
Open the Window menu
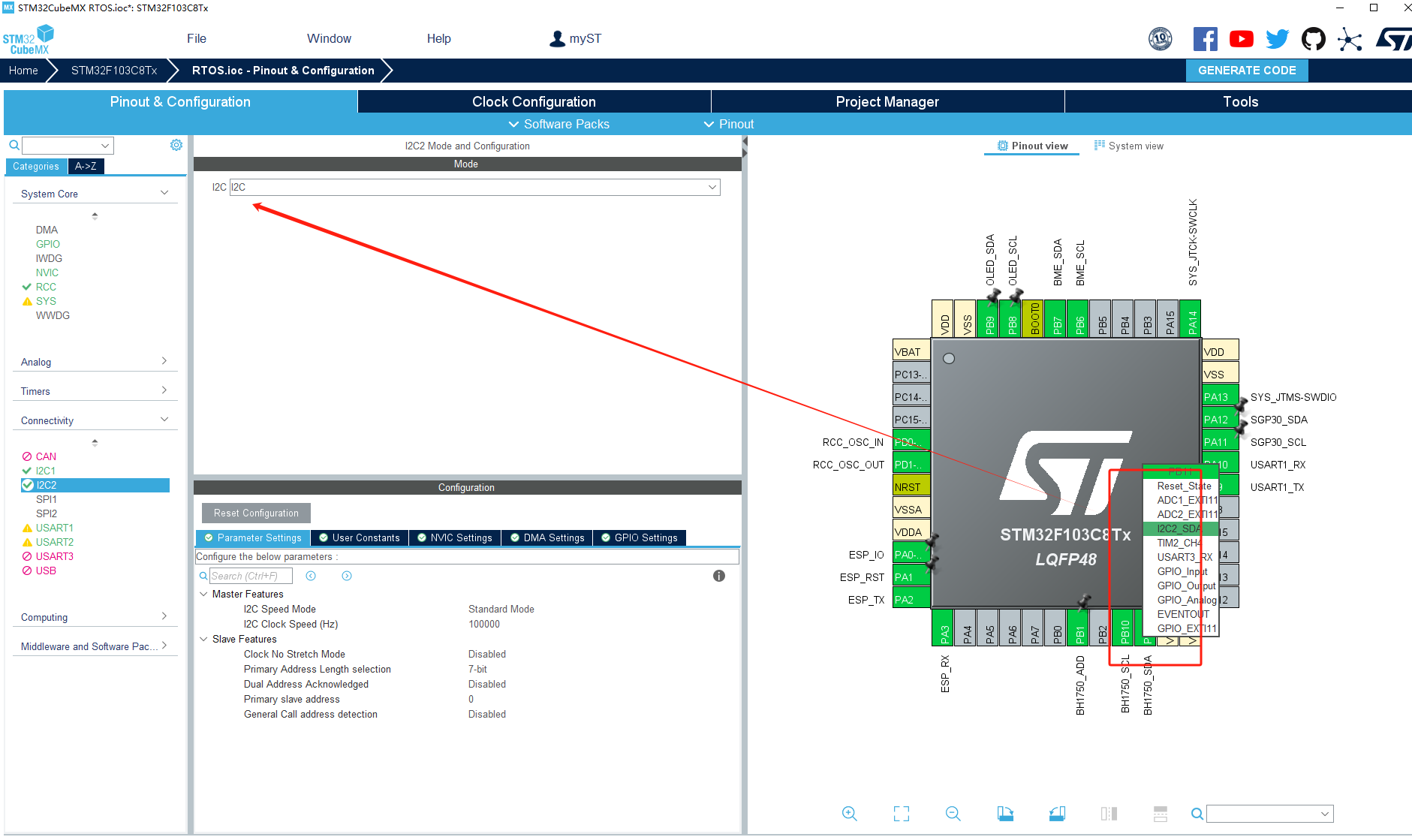[329, 38]
